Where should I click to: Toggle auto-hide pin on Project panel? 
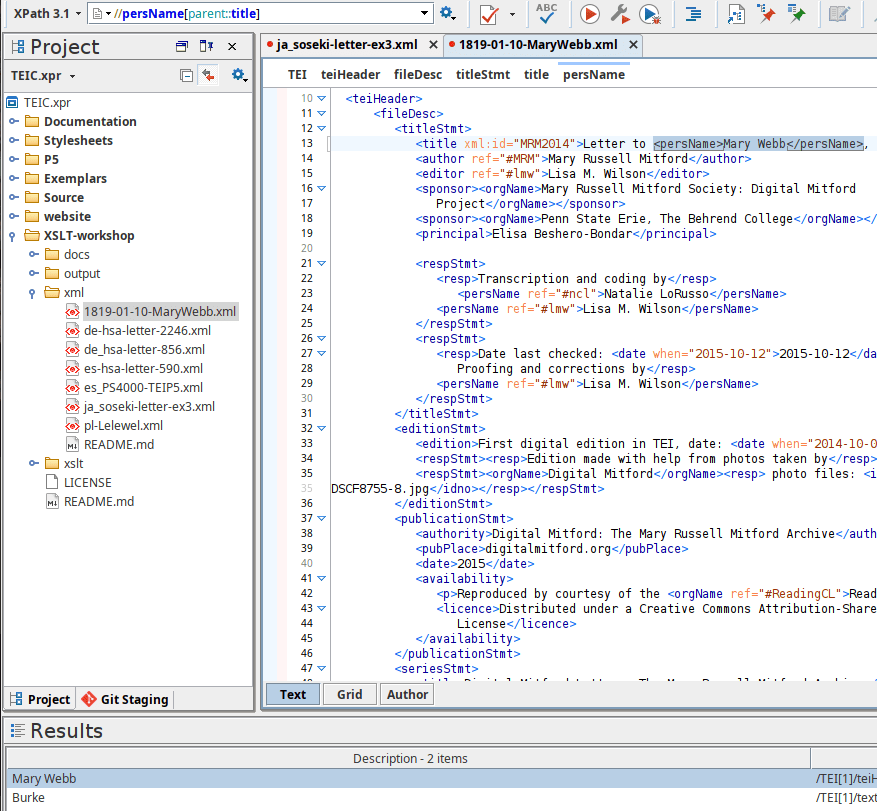pyautogui.click(x=206, y=46)
